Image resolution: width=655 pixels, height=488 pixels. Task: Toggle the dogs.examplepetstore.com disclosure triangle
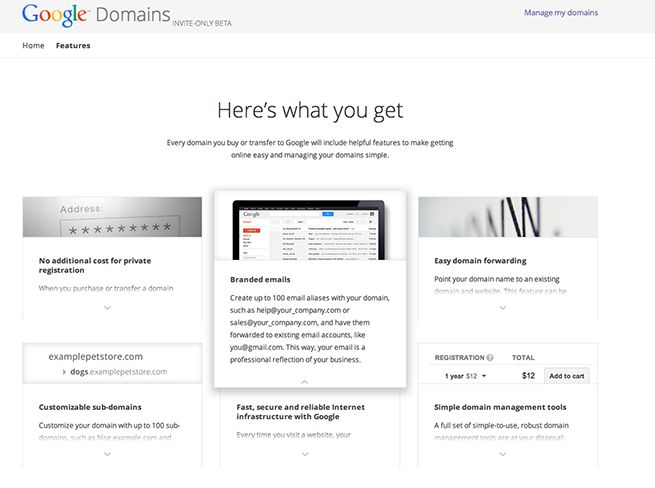tap(64, 372)
